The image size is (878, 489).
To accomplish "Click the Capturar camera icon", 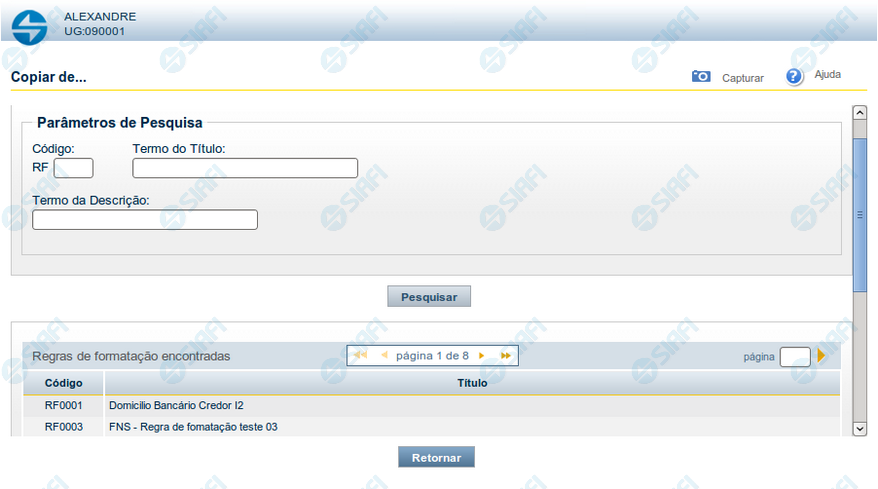I will click(701, 77).
